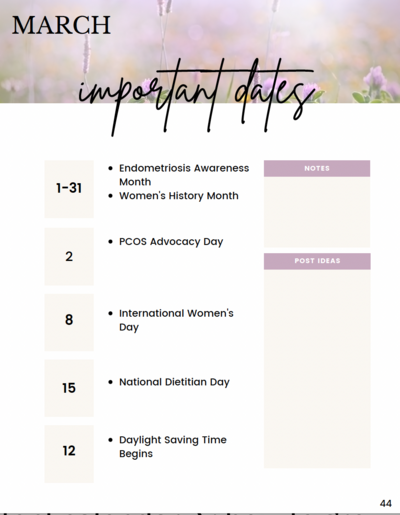Click inside the Post Ideas writing area
400x515 pixels.
pos(317,369)
